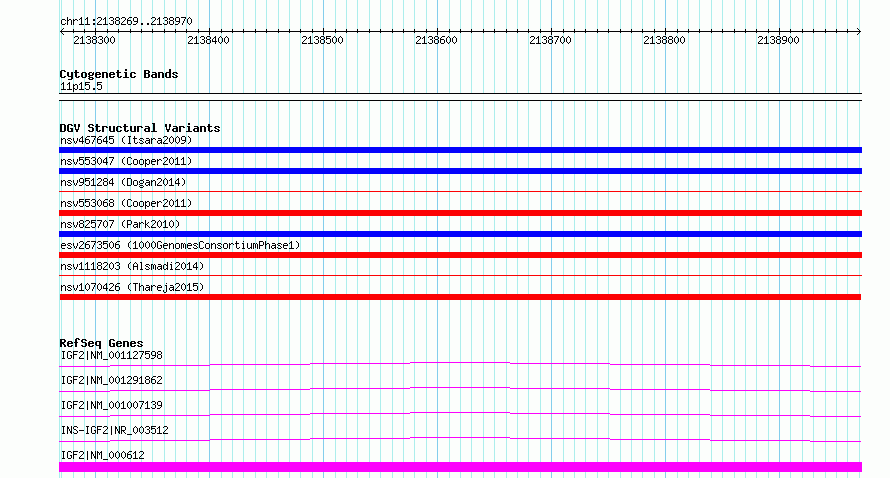Click the red bar under esv2673506
The image size is (890, 478).
[460, 255]
